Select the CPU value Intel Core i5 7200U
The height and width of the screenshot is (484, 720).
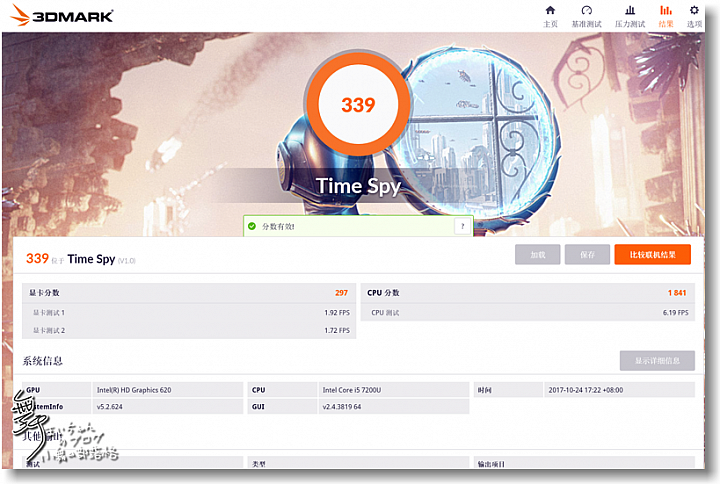(352, 390)
